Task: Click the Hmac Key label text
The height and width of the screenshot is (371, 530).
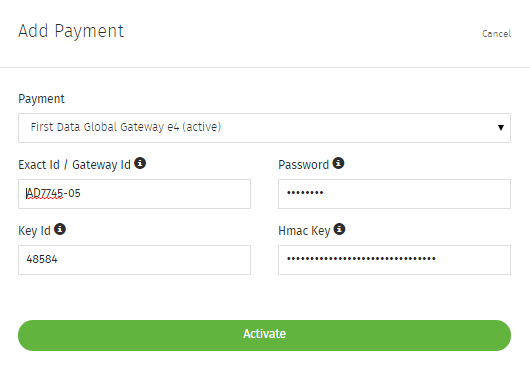Action: 304,231
